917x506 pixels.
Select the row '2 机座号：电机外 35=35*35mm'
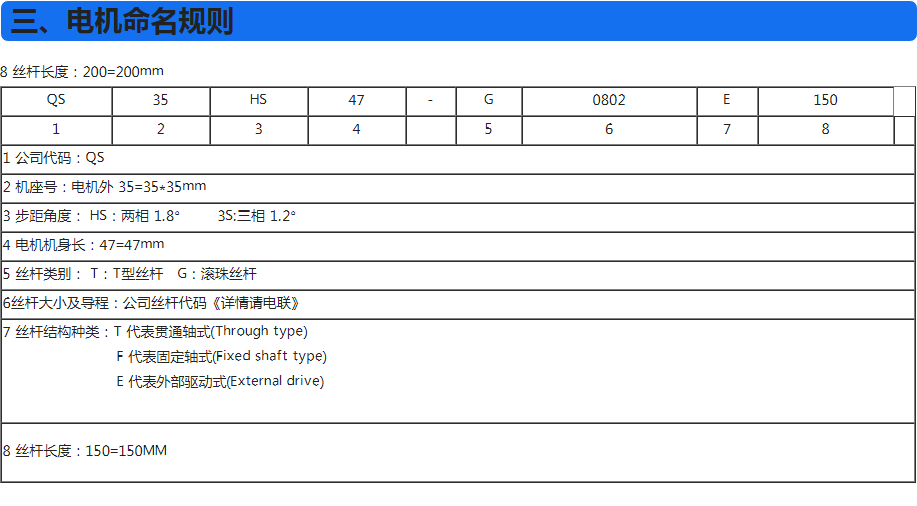458,188
